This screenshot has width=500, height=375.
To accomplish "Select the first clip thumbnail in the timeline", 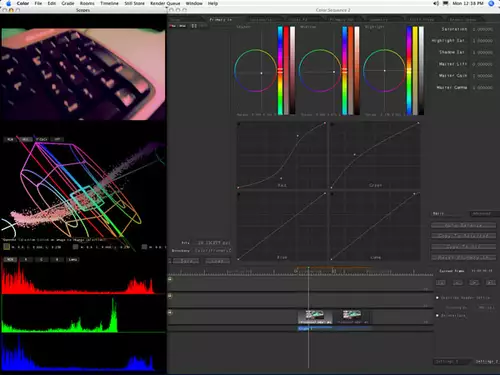I will pos(315,317).
